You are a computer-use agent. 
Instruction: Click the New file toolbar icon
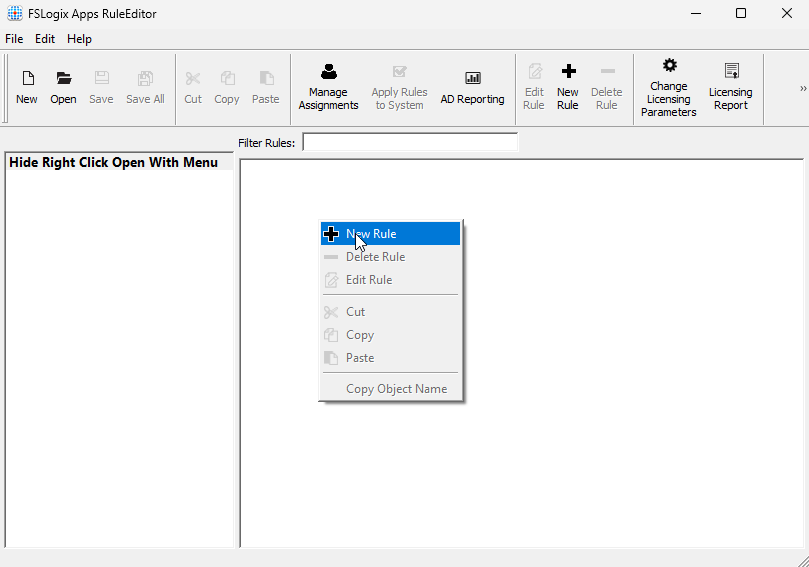click(27, 87)
